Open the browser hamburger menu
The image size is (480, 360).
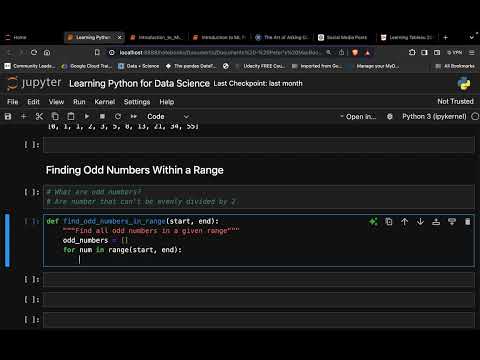472,52
